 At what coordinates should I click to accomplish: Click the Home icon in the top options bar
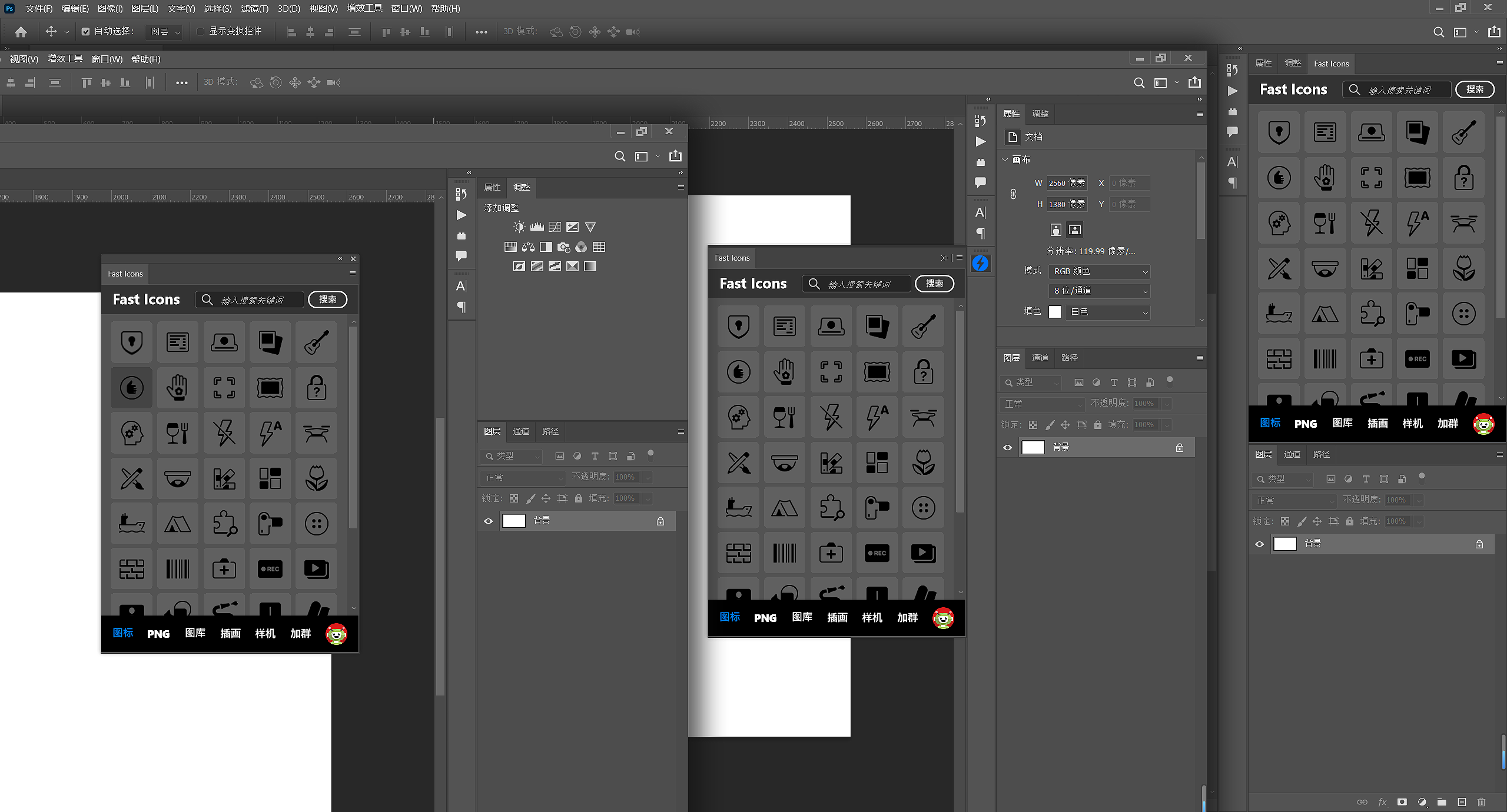[x=21, y=32]
